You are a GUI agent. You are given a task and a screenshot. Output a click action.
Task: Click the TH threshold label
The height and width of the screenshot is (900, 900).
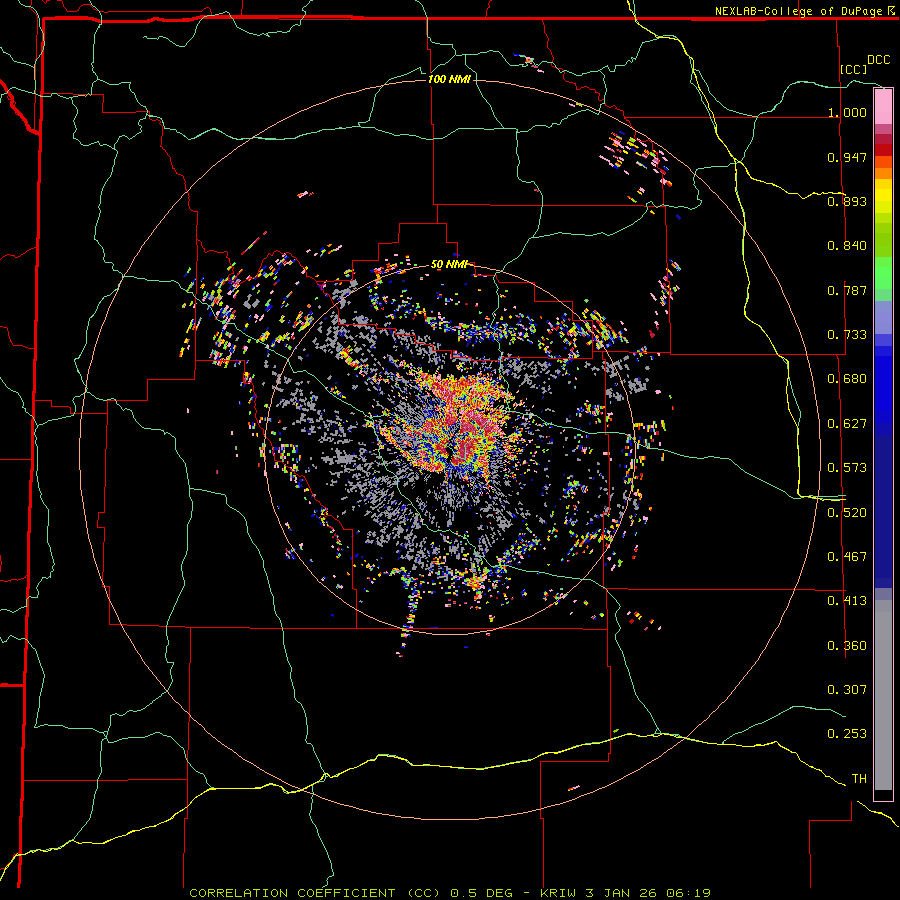pos(859,779)
